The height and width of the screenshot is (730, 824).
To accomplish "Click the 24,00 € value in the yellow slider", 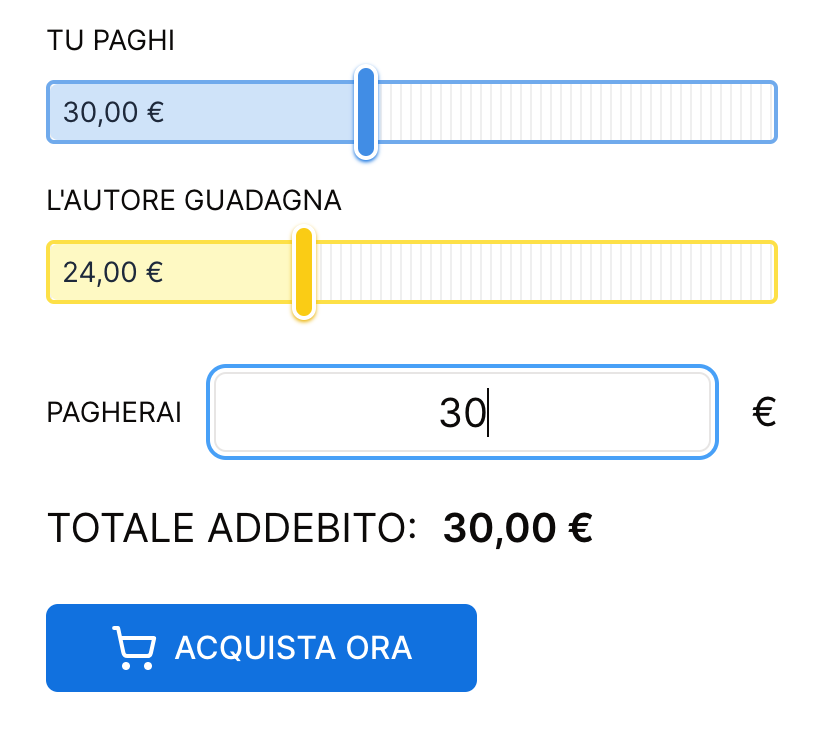I will click(113, 272).
